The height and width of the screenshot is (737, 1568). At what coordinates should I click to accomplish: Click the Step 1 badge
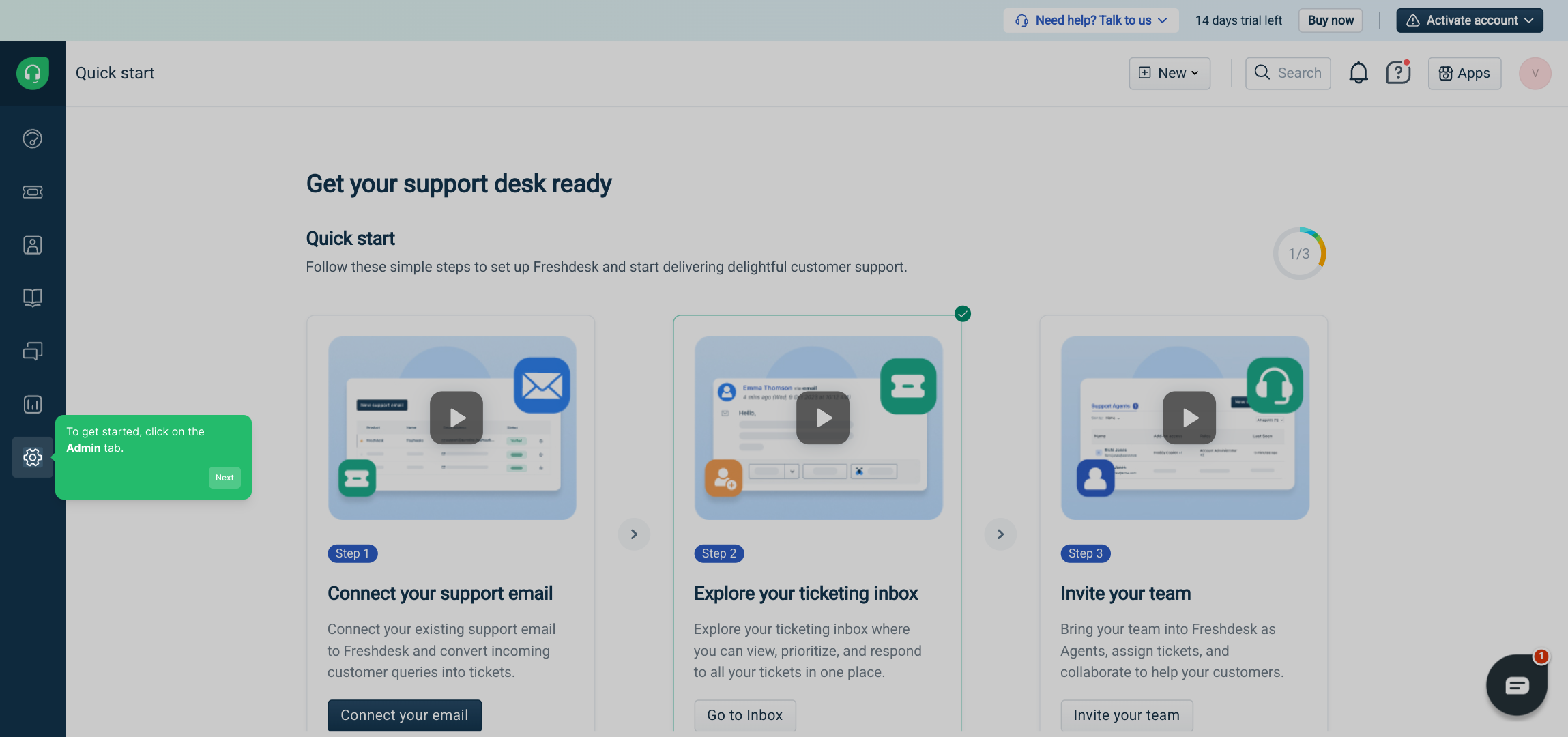[x=352, y=553]
